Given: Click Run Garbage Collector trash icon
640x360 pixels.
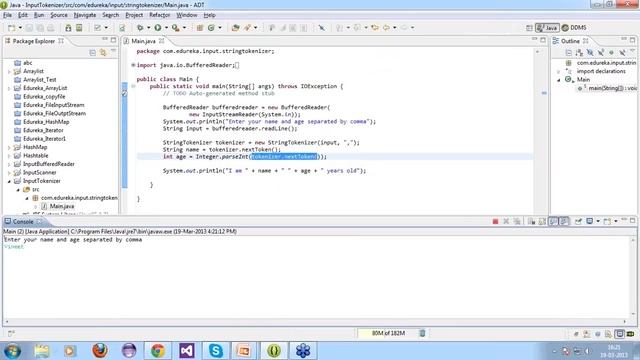Looking at the screenshot, I should (x=422, y=333).
